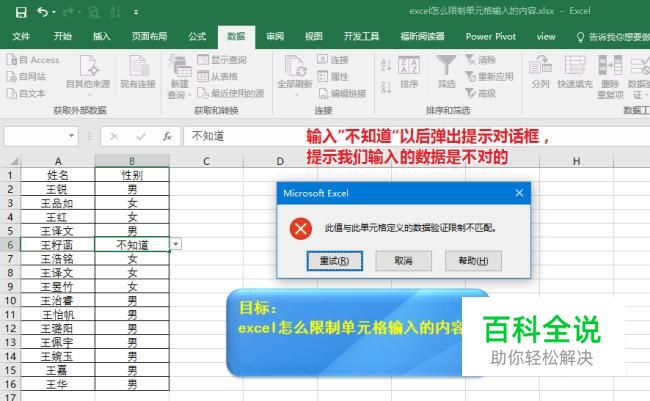Click the sort descending Z-A icon
The width and height of the screenshot is (650, 401).
point(386,87)
